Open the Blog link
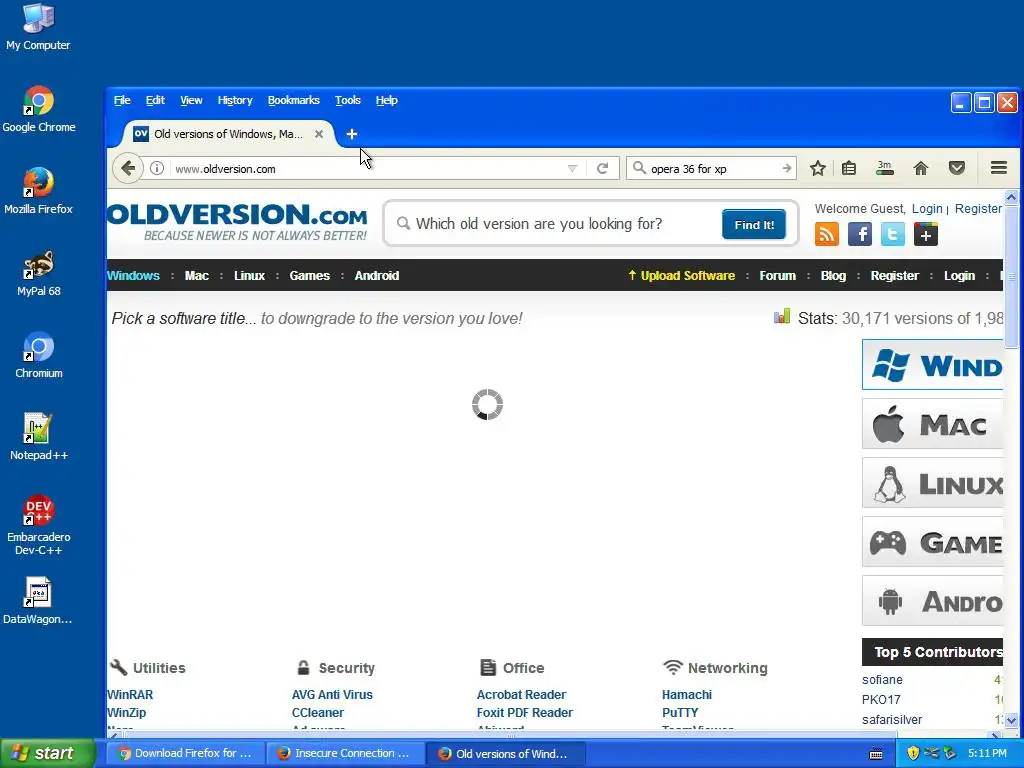This screenshot has width=1024, height=768. click(x=833, y=276)
